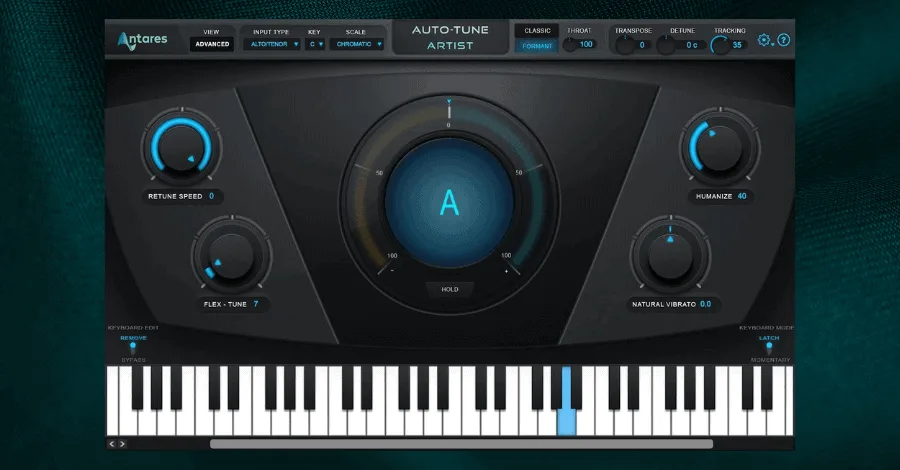900x470 pixels.
Task: Click the Hold button under pitch display
Action: pos(449,289)
